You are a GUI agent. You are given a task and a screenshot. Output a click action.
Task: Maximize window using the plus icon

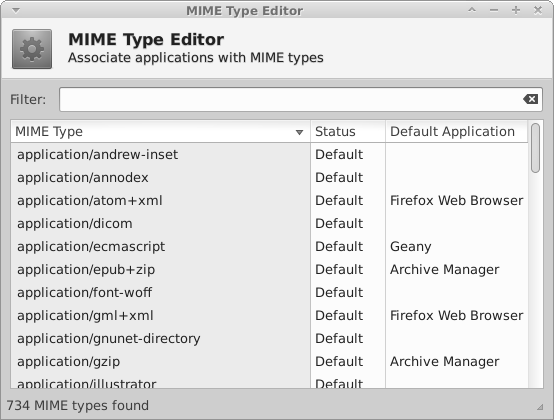pyautogui.click(x=516, y=10)
